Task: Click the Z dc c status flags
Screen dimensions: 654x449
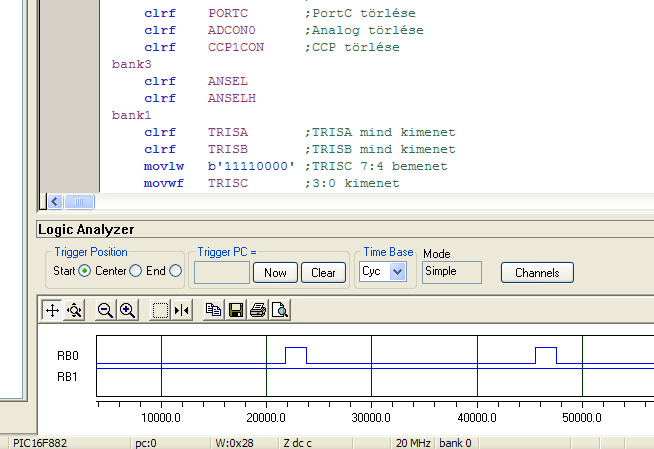Action: click(x=298, y=443)
